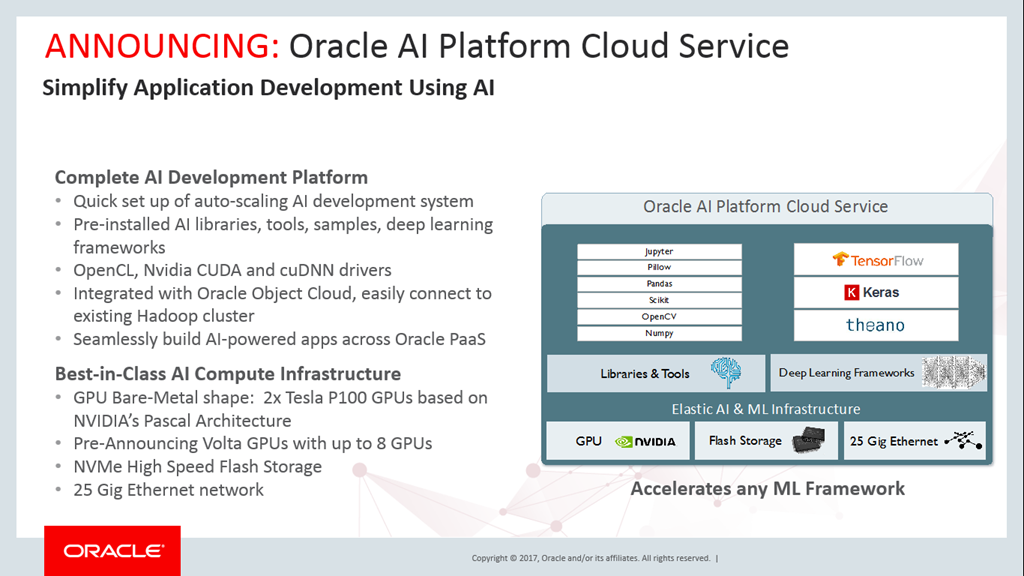Pick the OpenCV library box

coord(659,316)
